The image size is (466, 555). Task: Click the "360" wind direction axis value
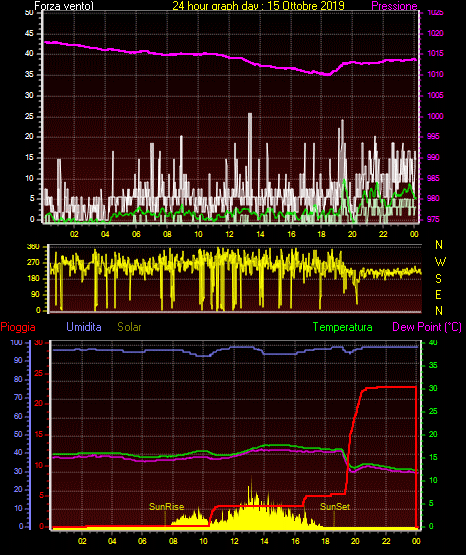click(x=33, y=247)
